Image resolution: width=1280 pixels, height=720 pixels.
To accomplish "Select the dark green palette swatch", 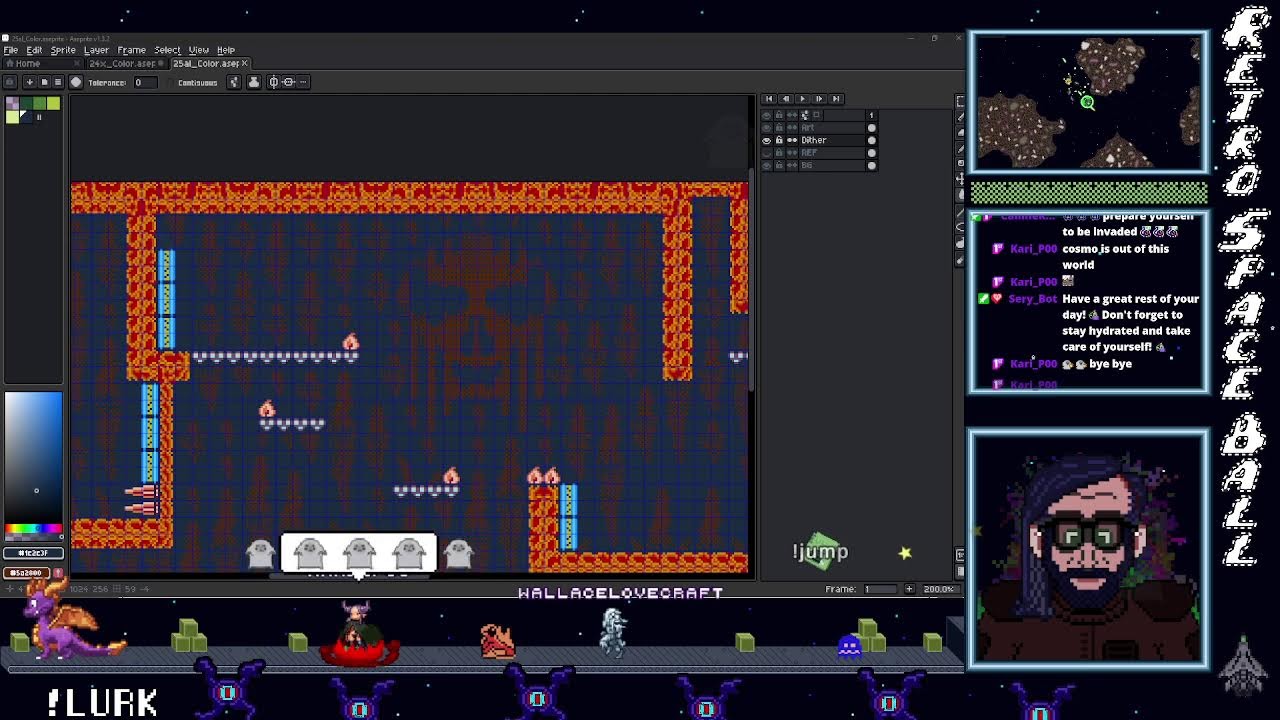I will click(26, 103).
